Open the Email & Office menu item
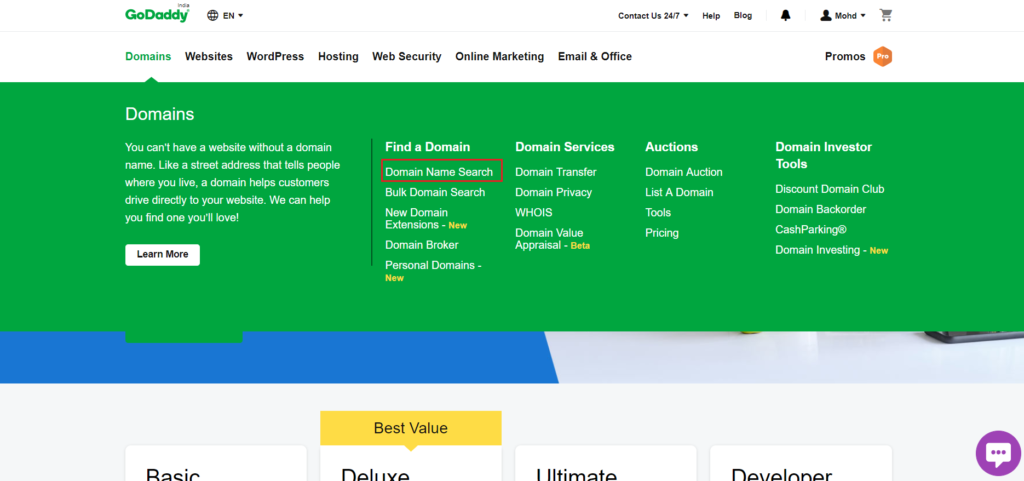 point(595,57)
